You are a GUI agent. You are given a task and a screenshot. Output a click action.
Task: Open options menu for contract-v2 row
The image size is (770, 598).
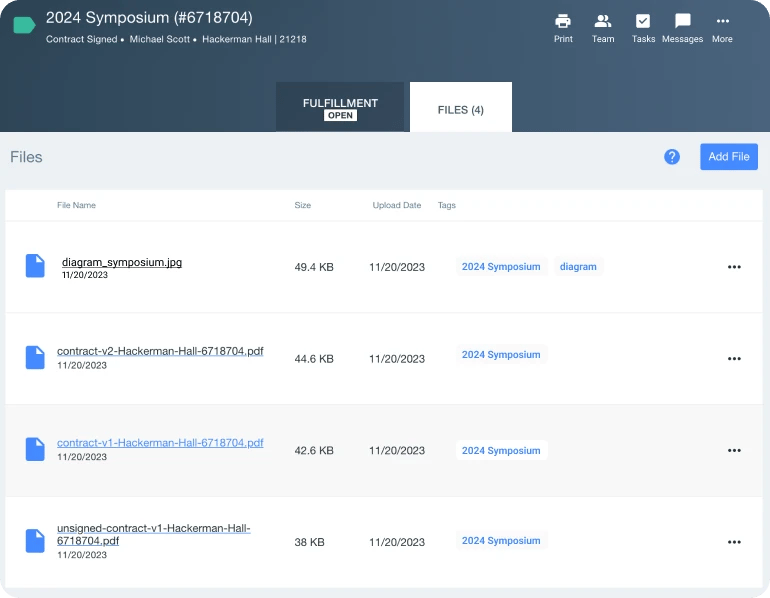734,359
